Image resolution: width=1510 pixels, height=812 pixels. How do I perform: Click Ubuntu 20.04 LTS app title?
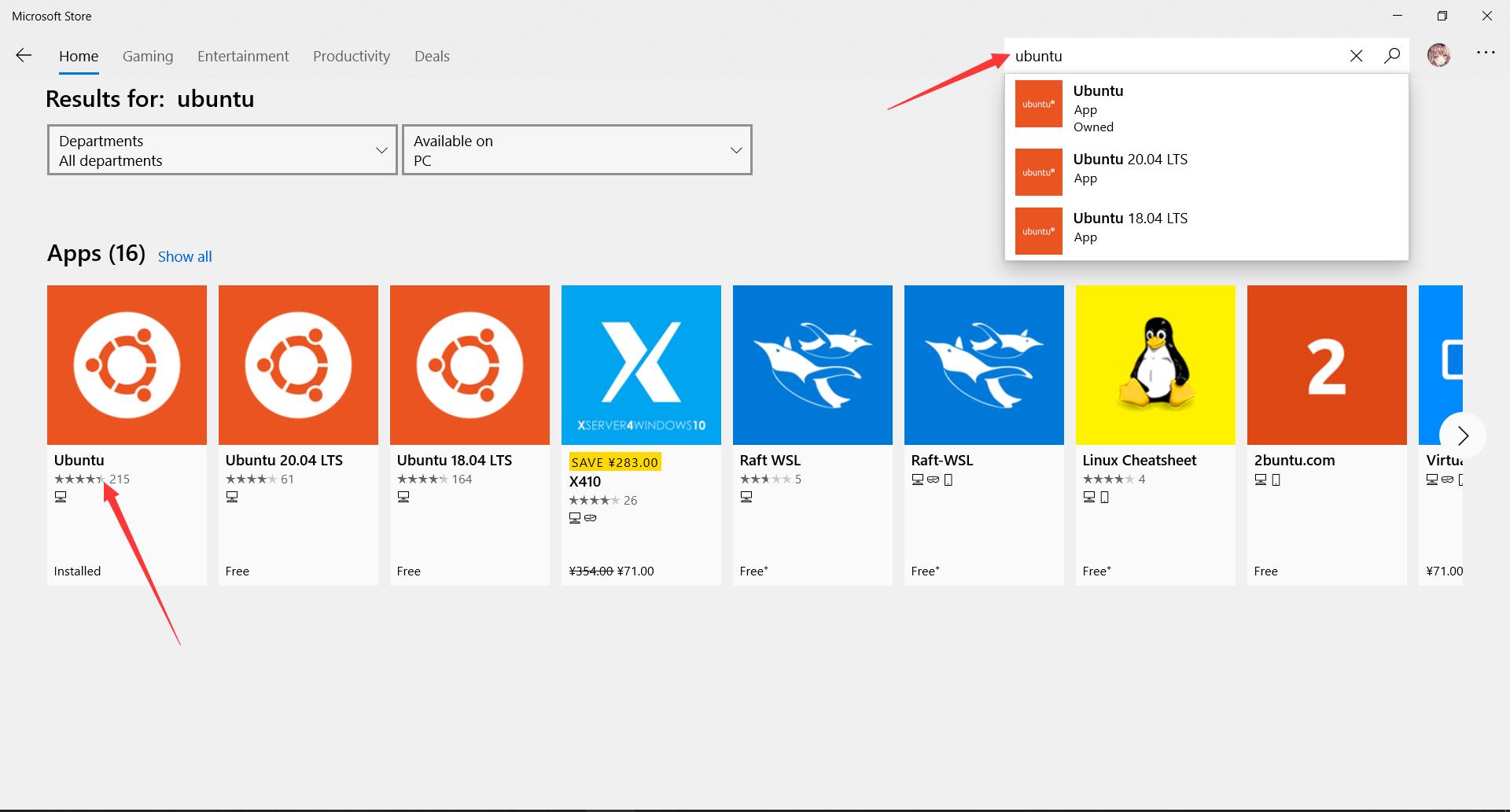[x=284, y=460]
